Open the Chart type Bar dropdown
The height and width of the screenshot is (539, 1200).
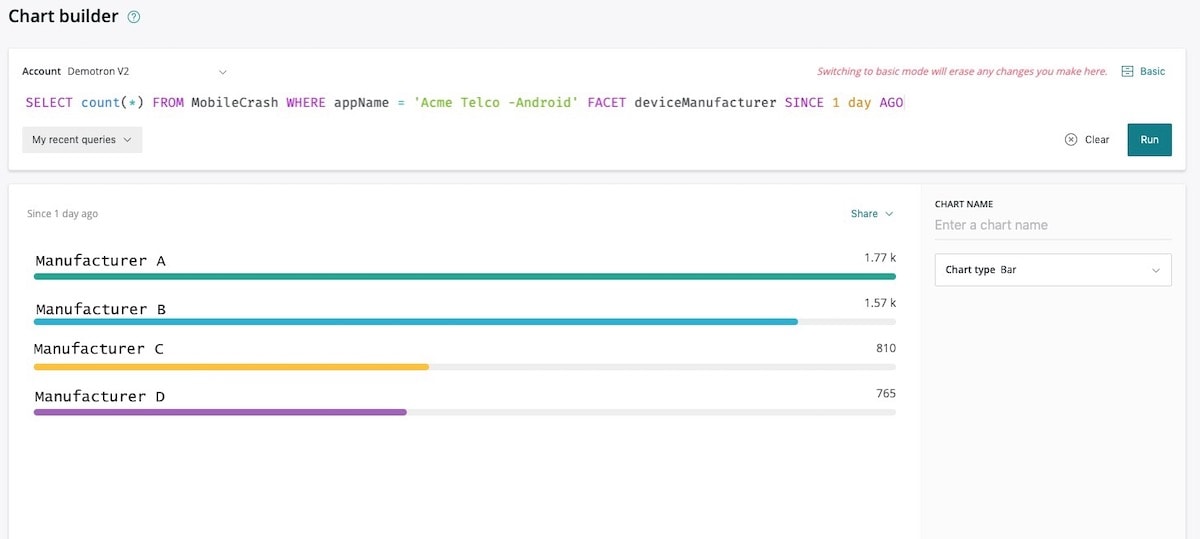pos(1053,270)
